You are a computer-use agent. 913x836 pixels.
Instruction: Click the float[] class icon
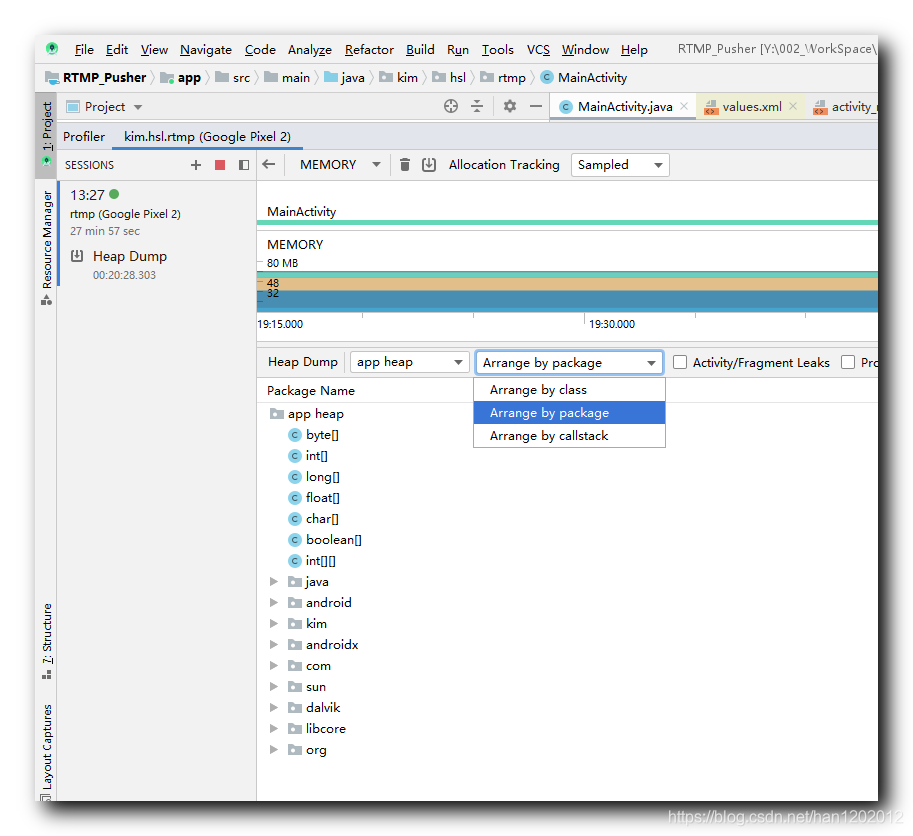(295, 498)
